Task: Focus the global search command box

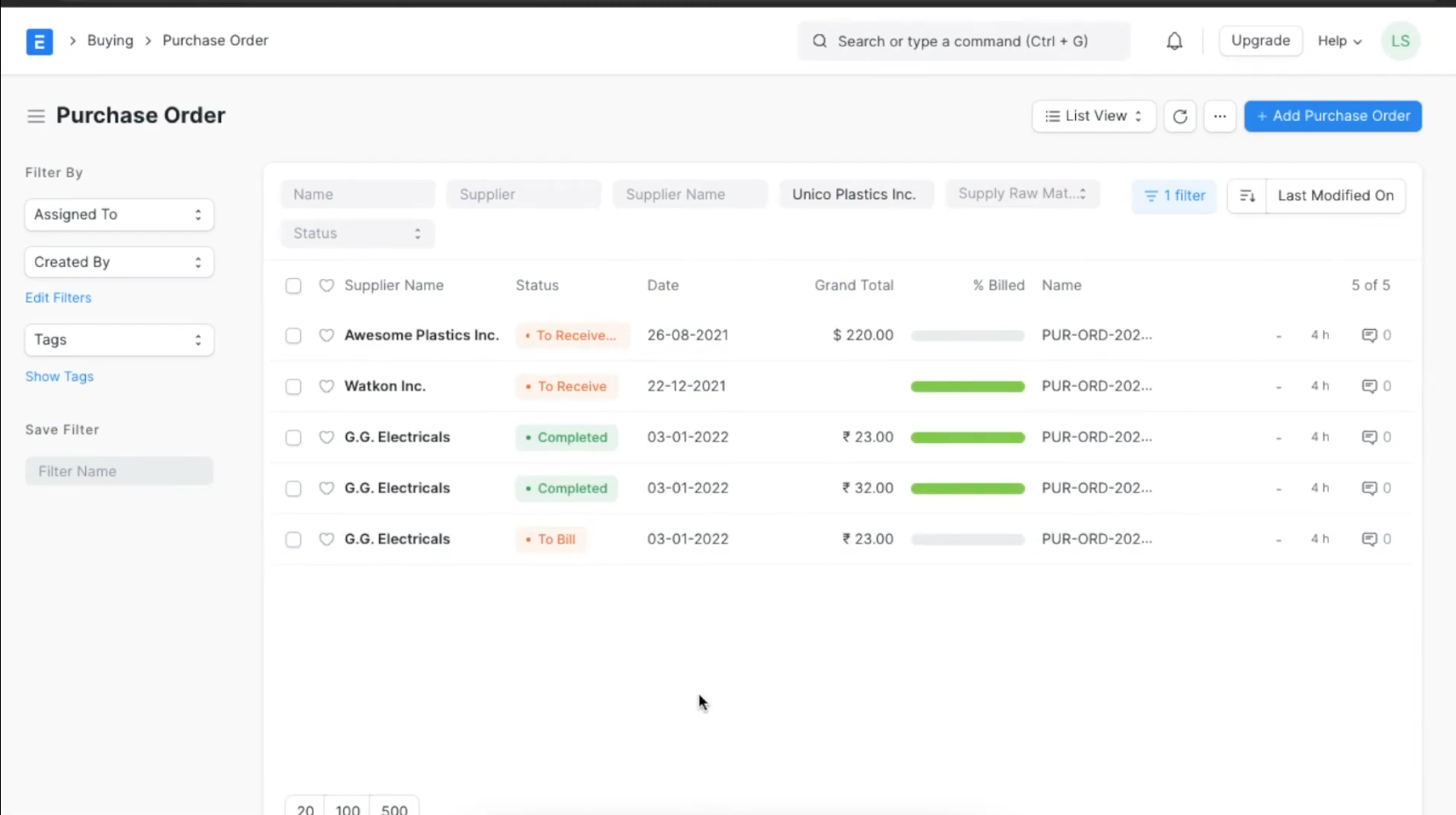Action: (x=964, y=41)
